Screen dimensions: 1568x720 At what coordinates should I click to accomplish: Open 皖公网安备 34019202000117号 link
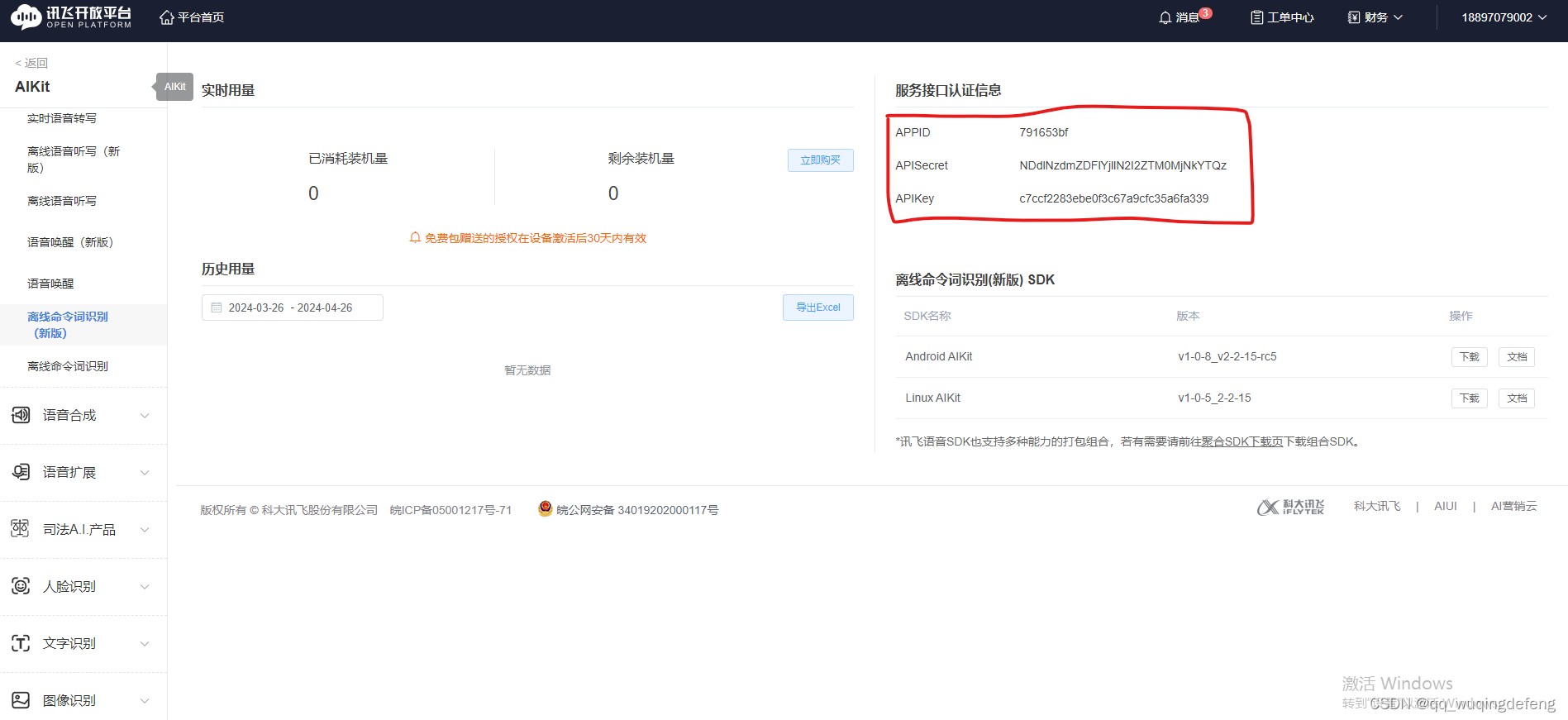click(637, 510)
